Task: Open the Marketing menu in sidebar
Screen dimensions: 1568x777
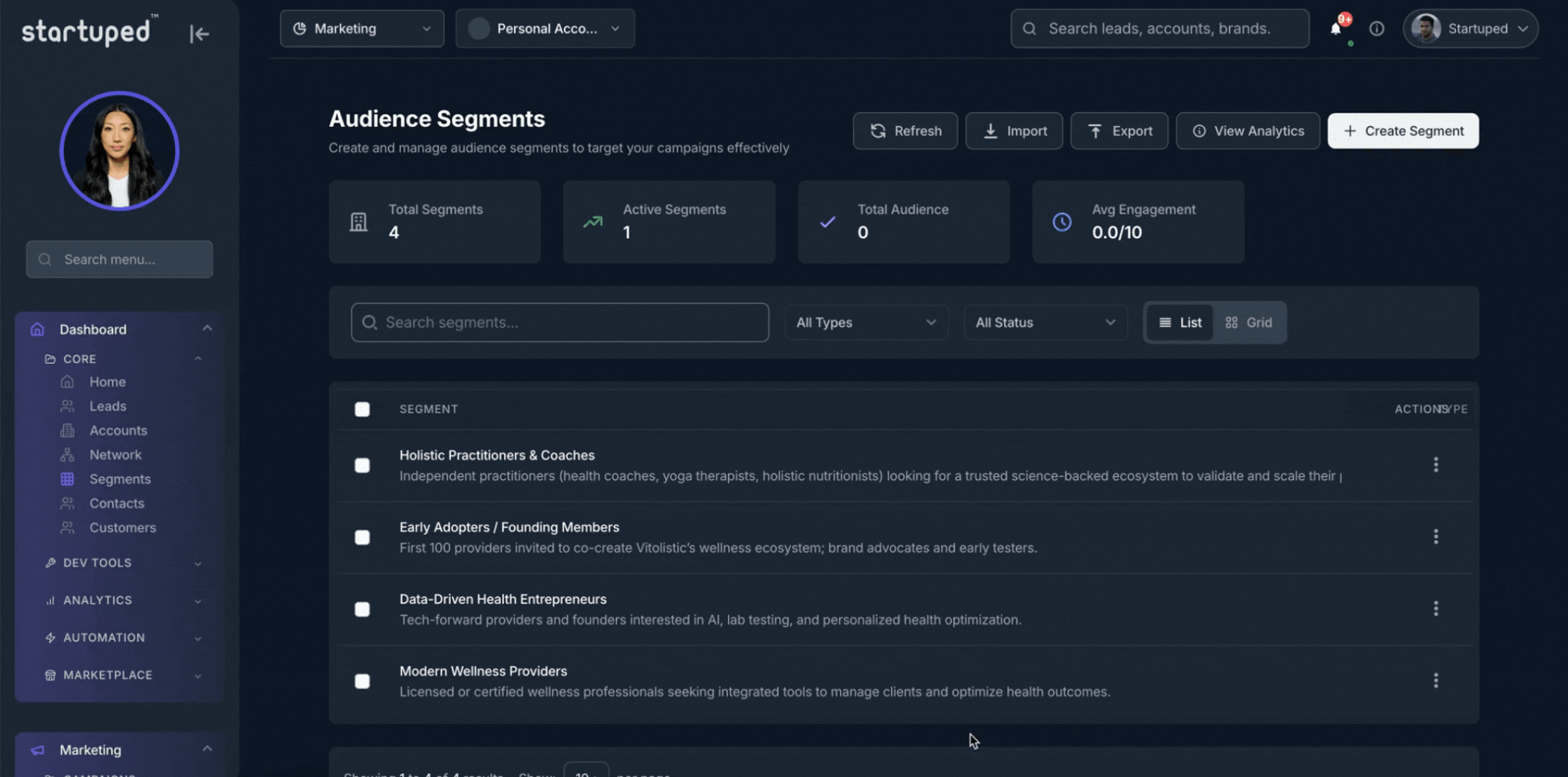Action: point(90,749)
